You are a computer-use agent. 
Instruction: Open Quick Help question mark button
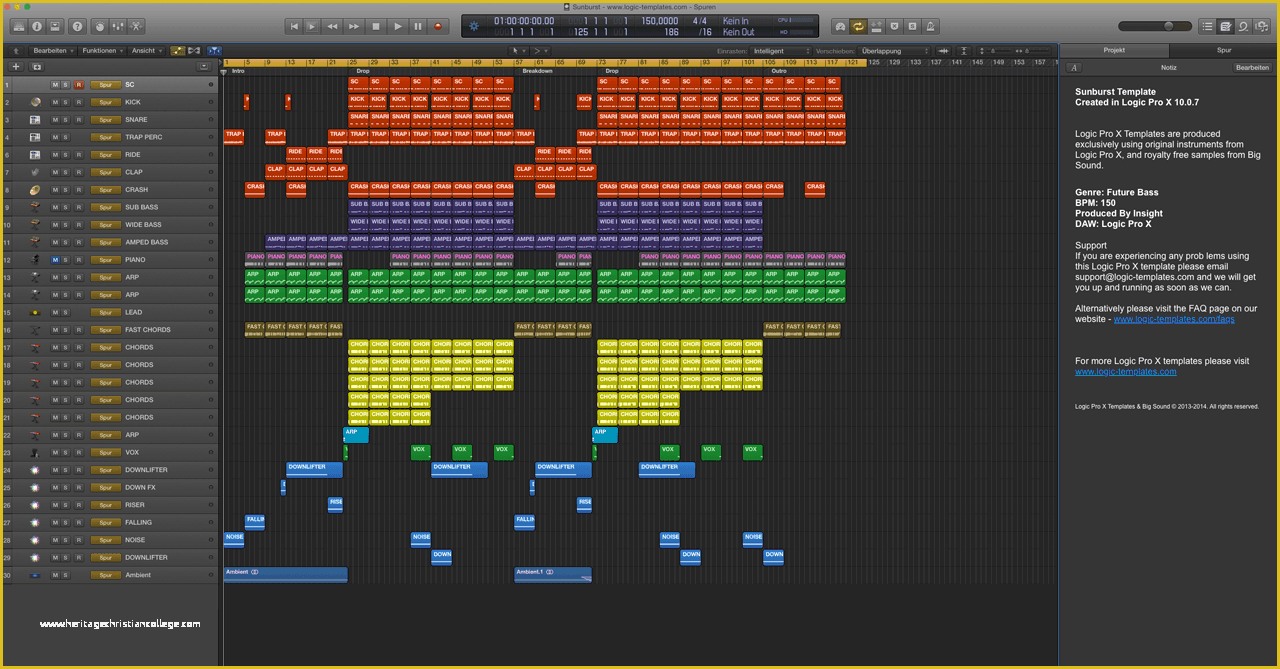(x=79, y=26)
